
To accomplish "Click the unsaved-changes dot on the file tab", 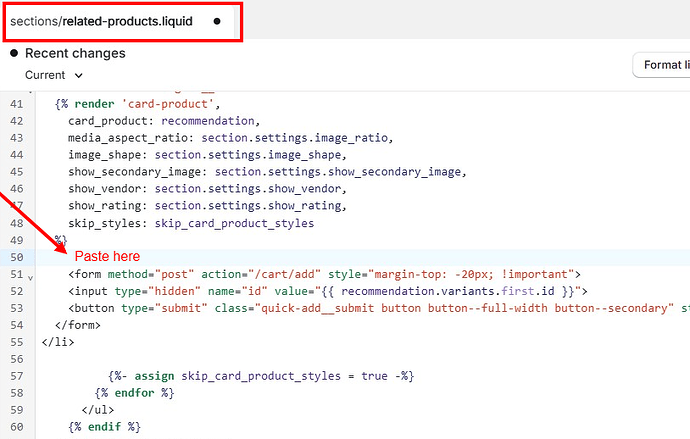I will pyautogui.click(x=217, y=21).
